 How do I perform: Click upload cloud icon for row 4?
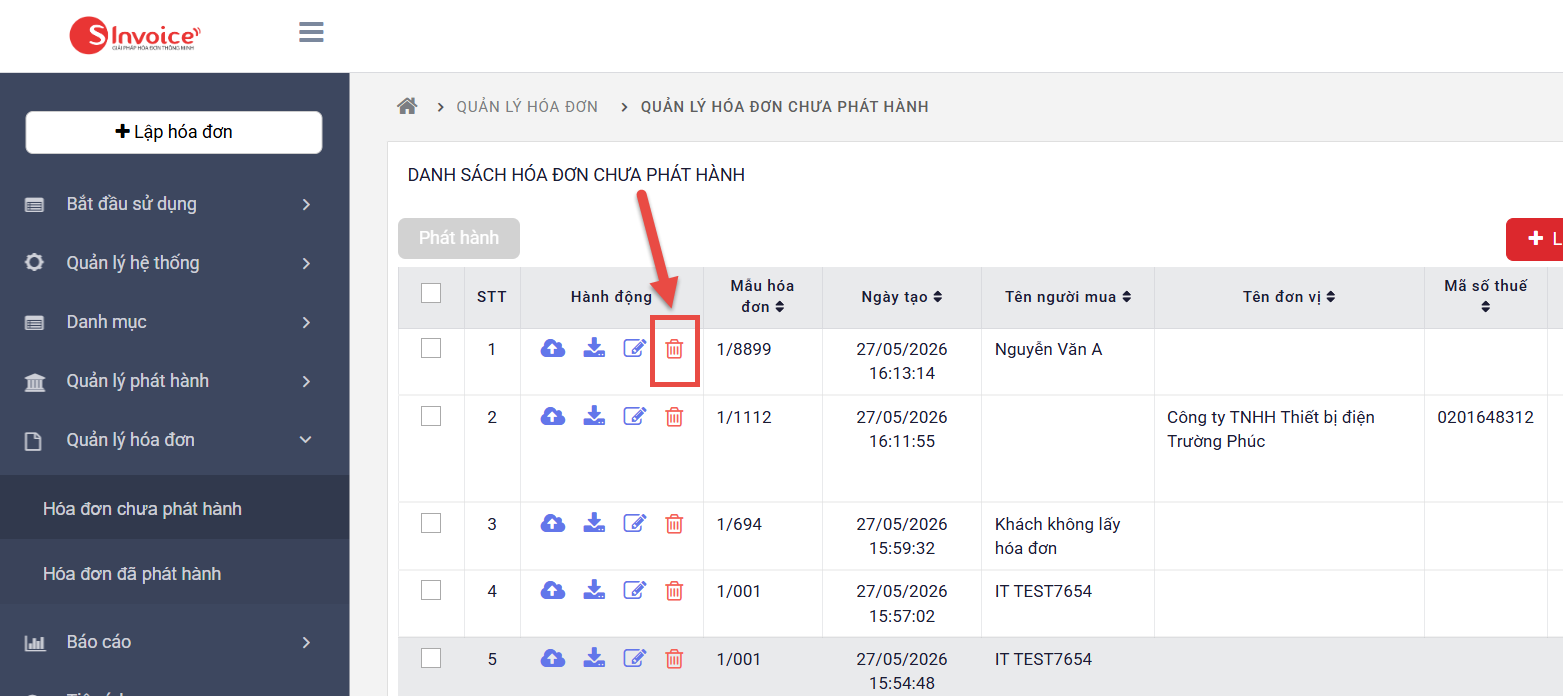click(x=553, y=591)
